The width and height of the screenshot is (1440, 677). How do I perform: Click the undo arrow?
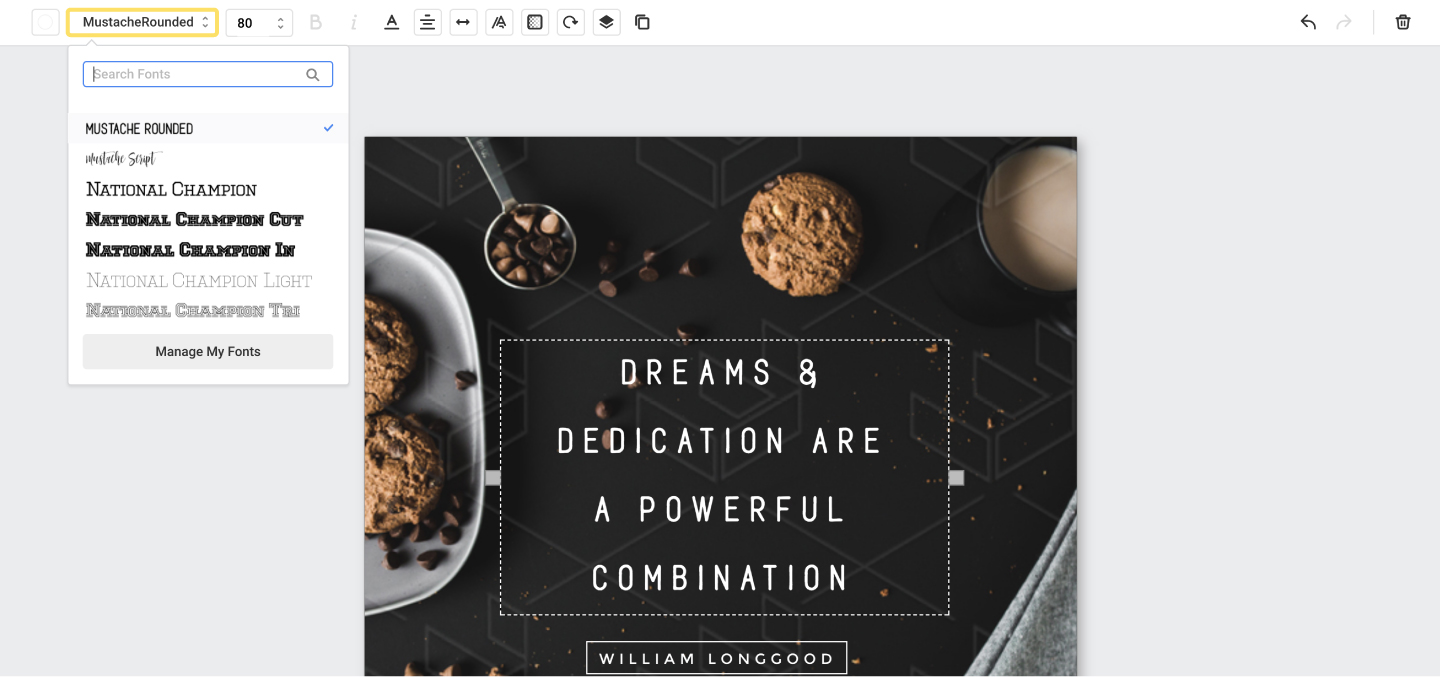[x=1308, y=21]
